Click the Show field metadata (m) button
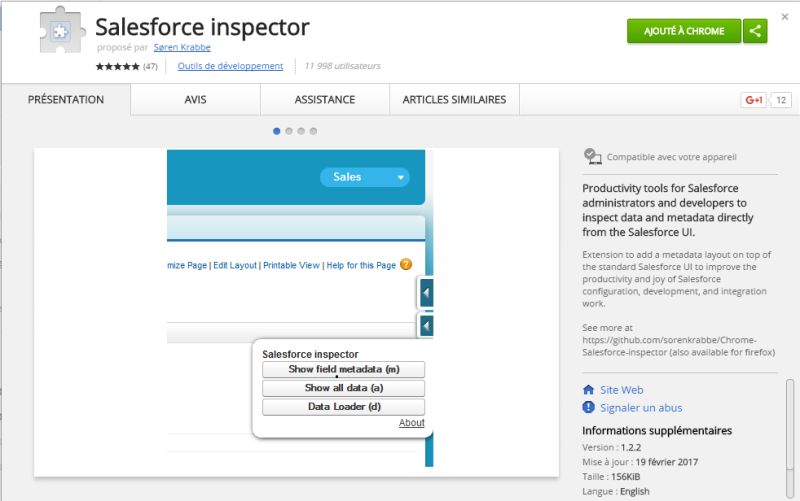Screen dimensions: 800x501 tap(343, 369)
